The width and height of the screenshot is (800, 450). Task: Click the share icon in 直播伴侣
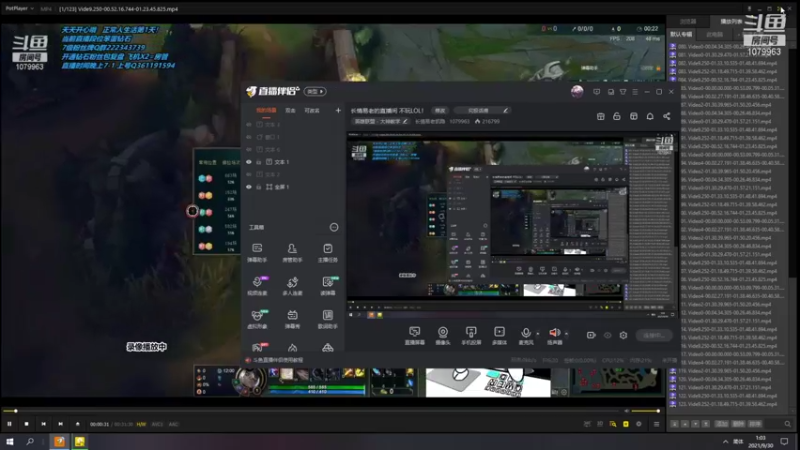666,116
